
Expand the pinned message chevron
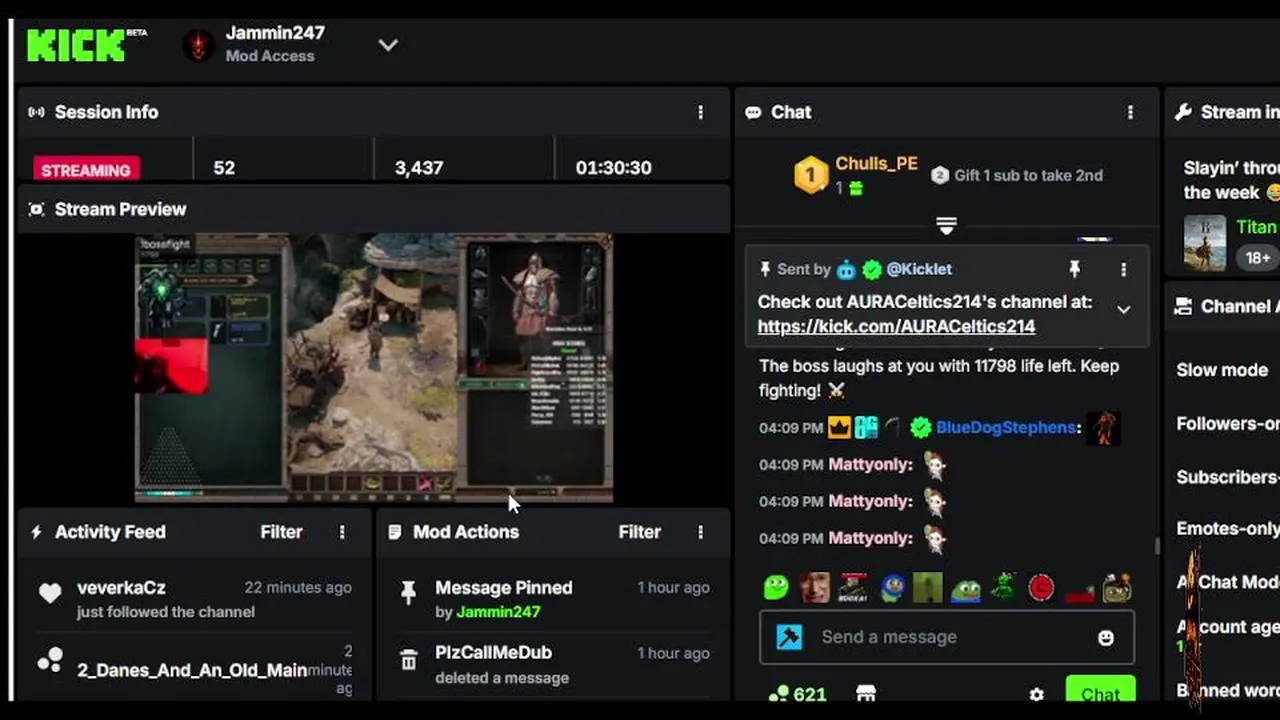click(x=1124, y=309)
